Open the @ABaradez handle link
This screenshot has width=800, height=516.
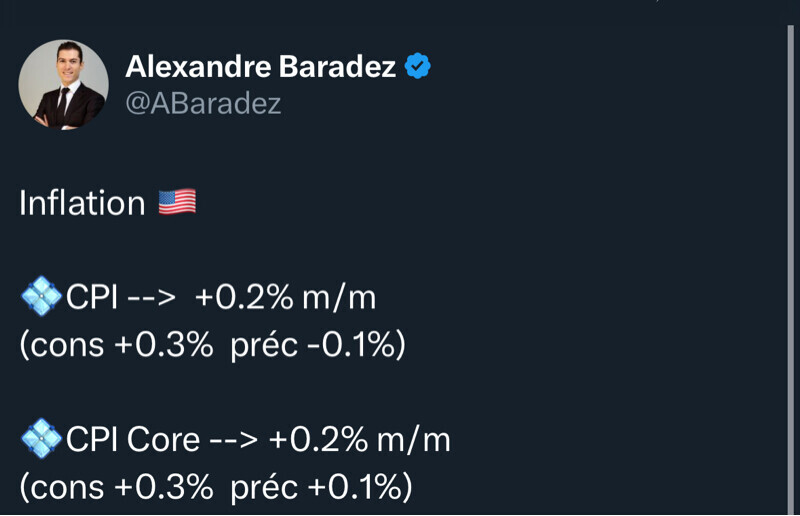pyautogui.click(x=203, y=103)
